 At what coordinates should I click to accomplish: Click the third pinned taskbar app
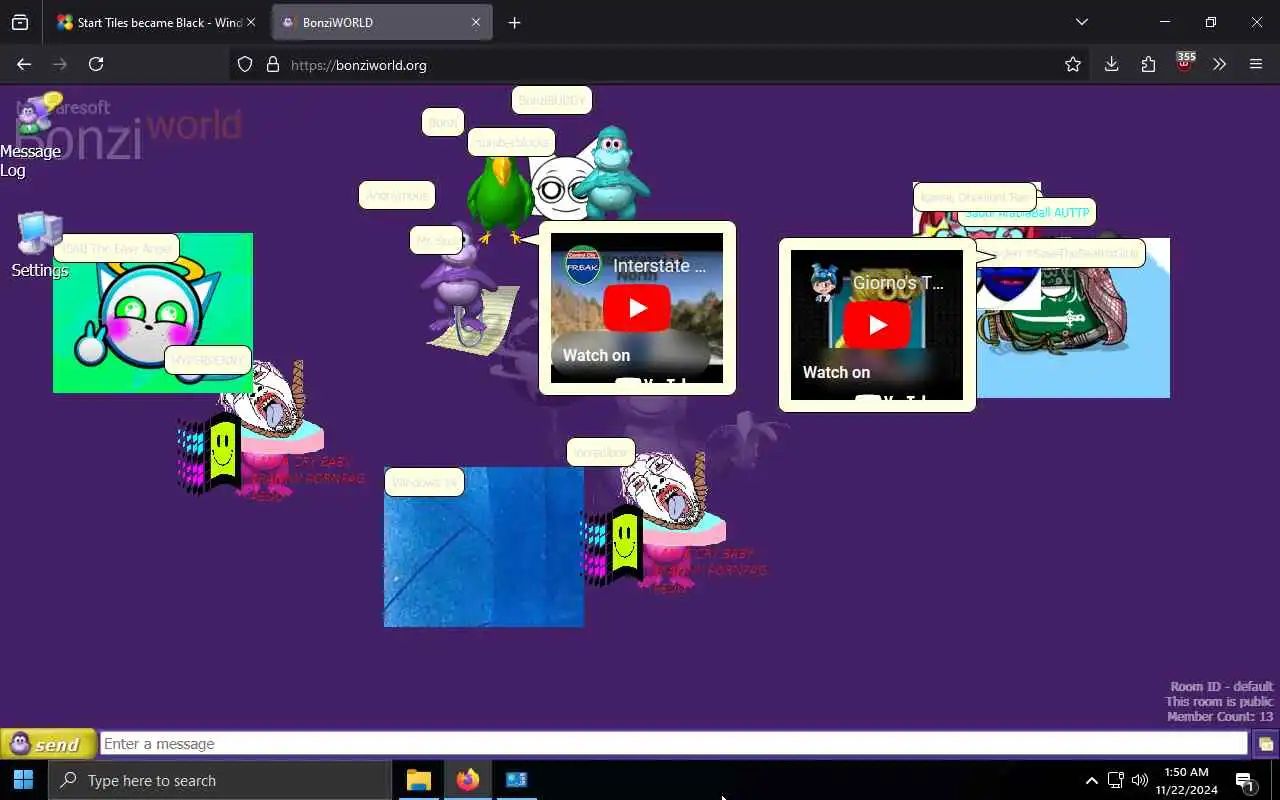click(x=516, y=780)
